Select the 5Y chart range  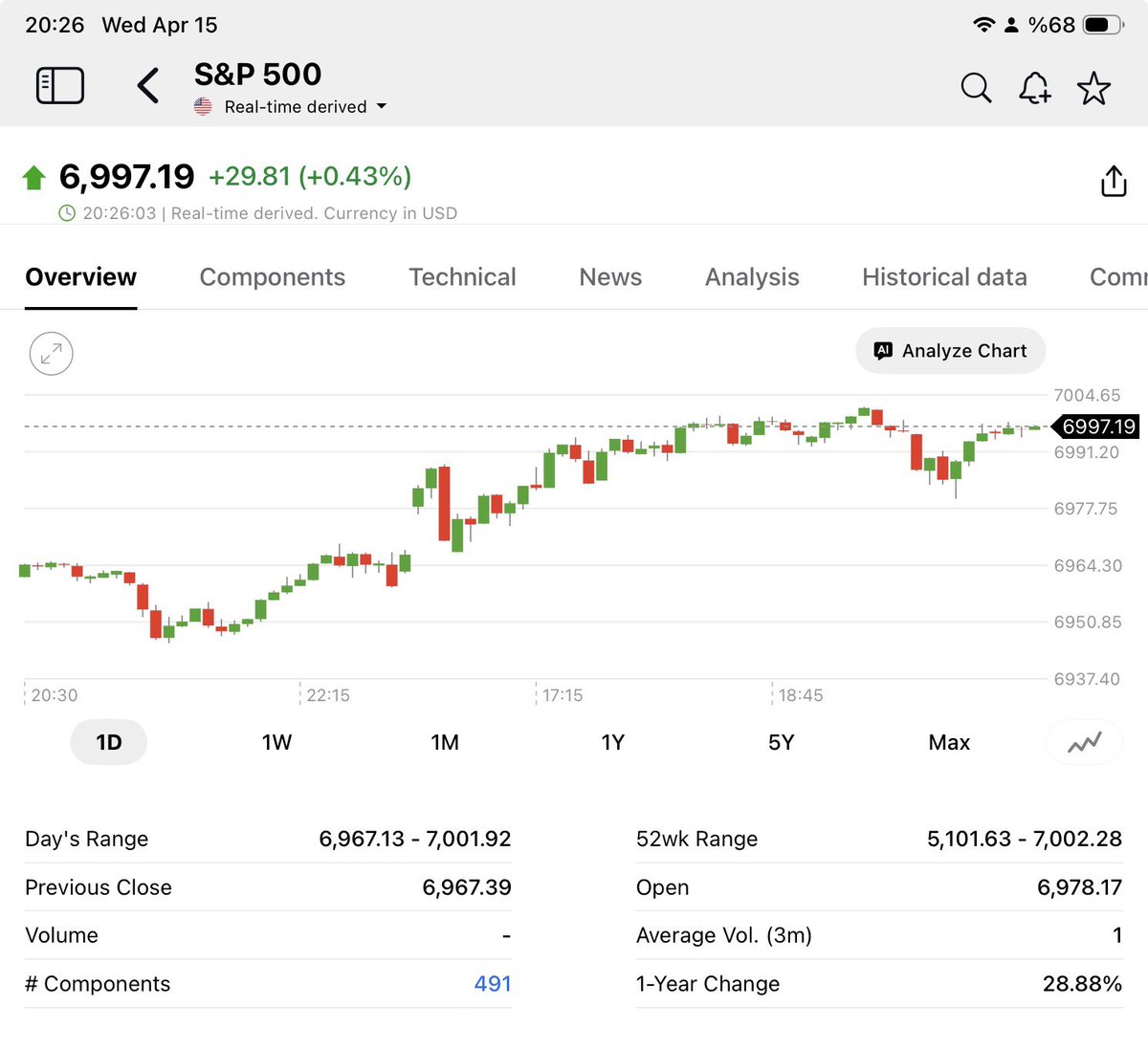(x=782, y=742)
